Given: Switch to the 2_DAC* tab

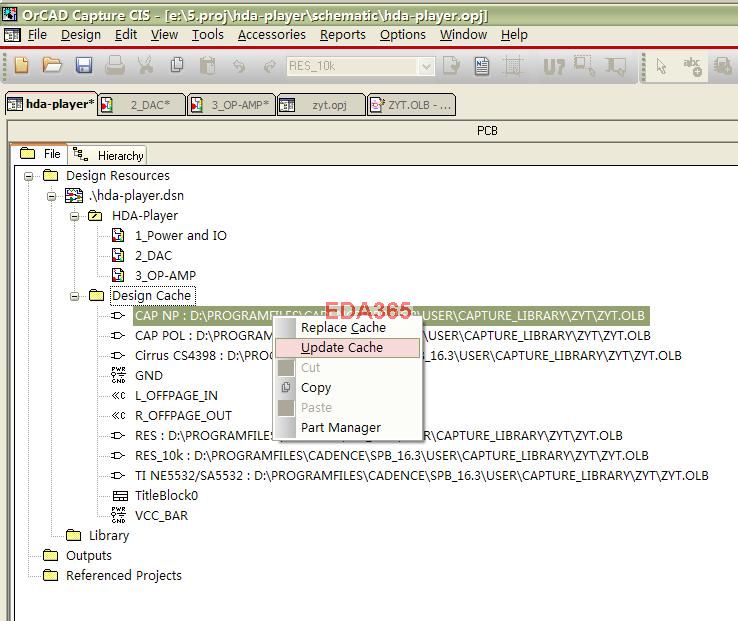Looking at the screenshot, I should click(142, 105).
